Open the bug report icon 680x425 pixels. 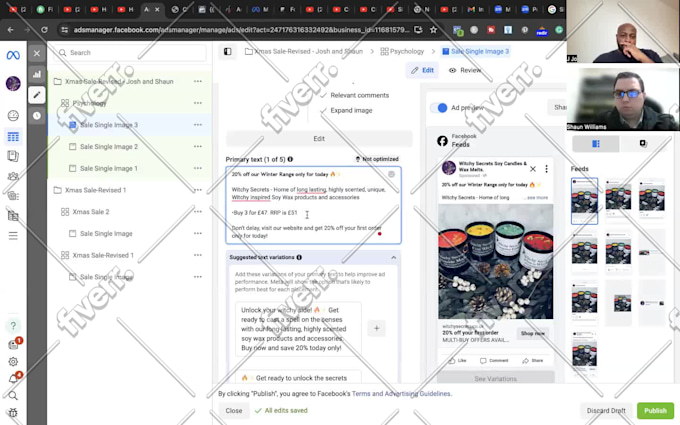[x=13, y=413]
